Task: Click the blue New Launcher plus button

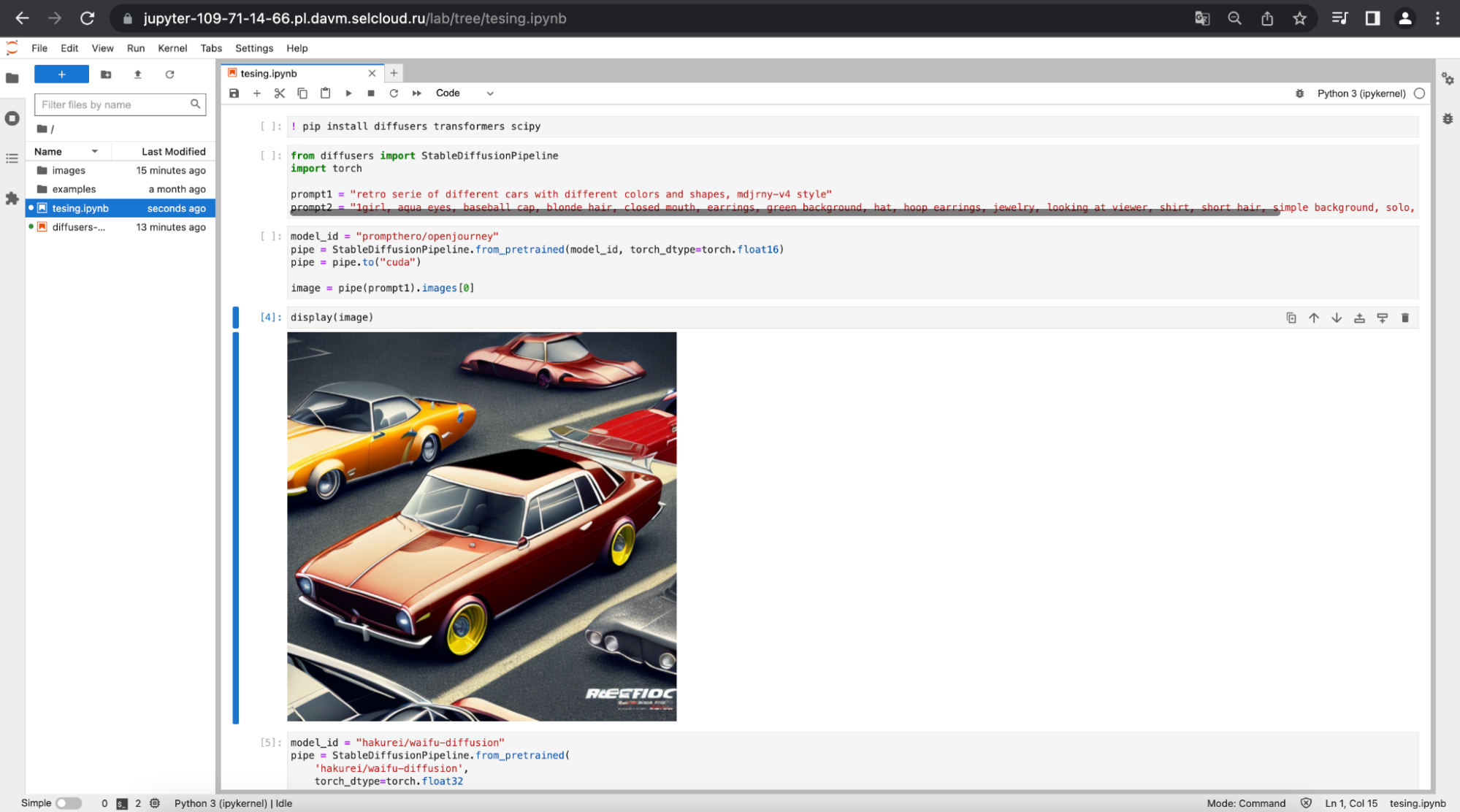Action: tap(61, 74)
